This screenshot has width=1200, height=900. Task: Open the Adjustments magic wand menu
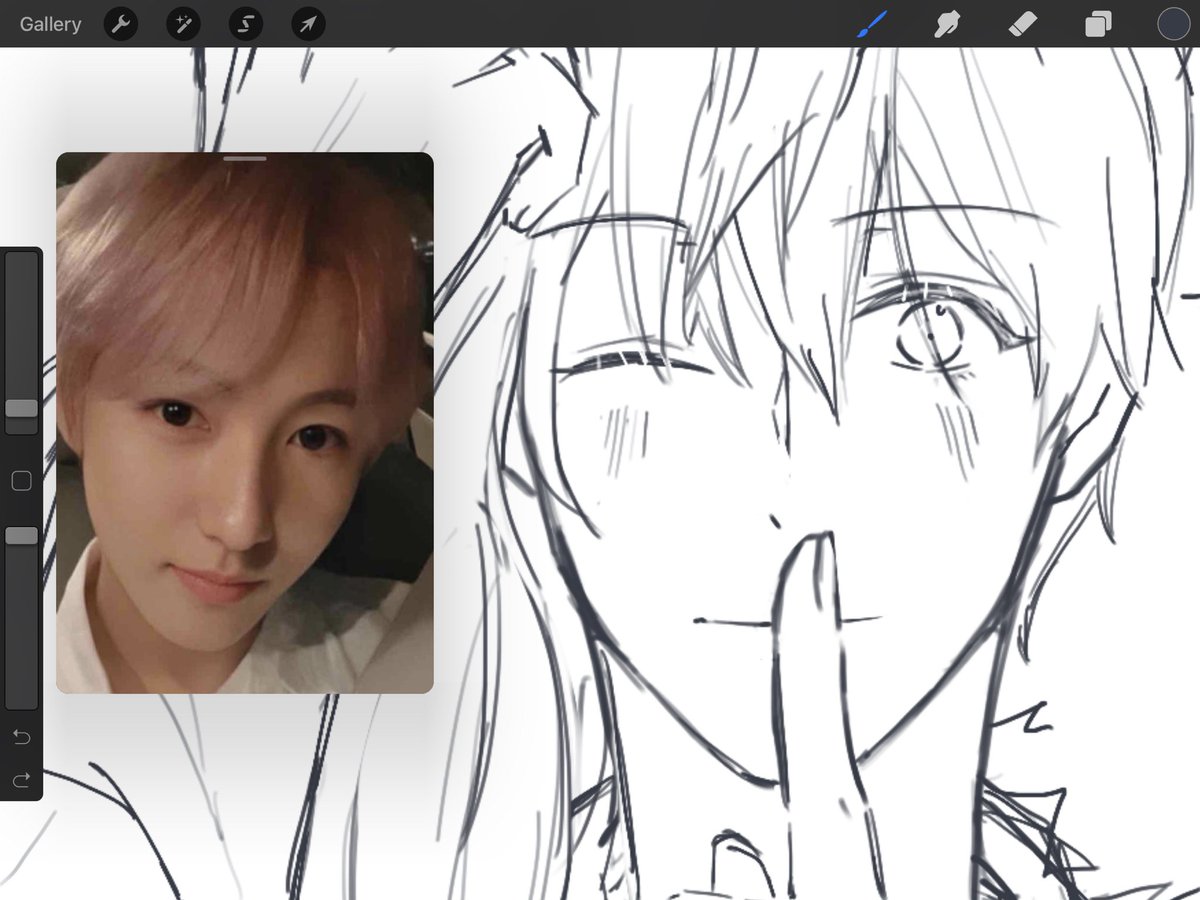pyautogui.click(x=183, y=24)
